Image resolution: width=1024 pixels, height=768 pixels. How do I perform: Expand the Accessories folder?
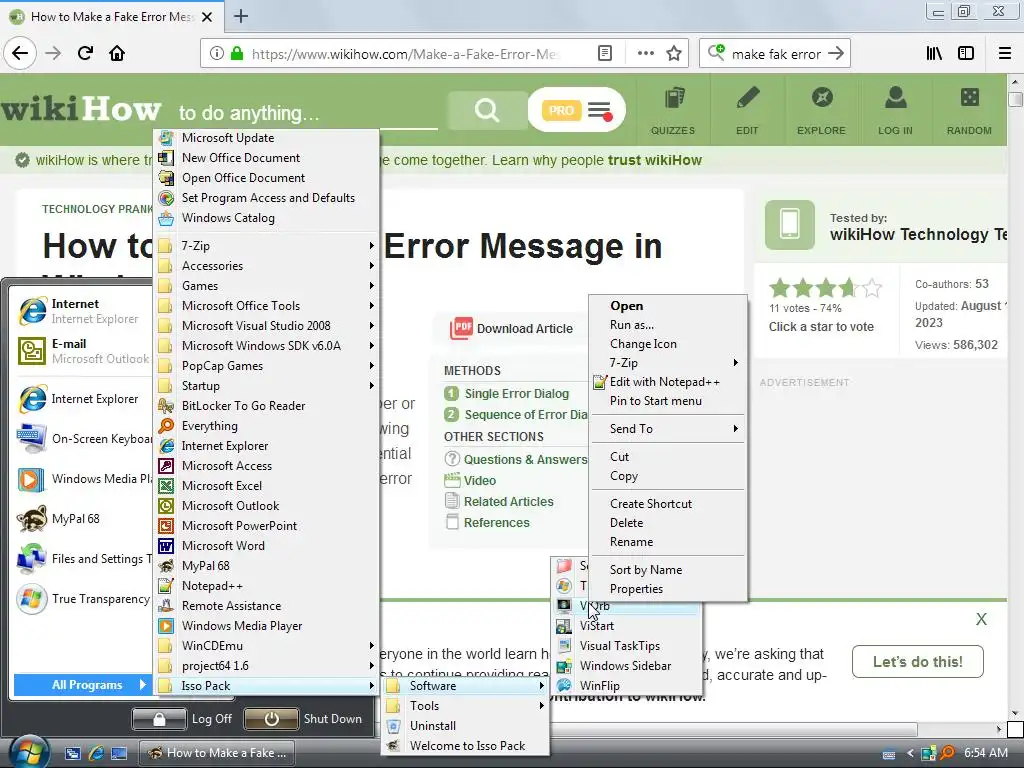266,266
